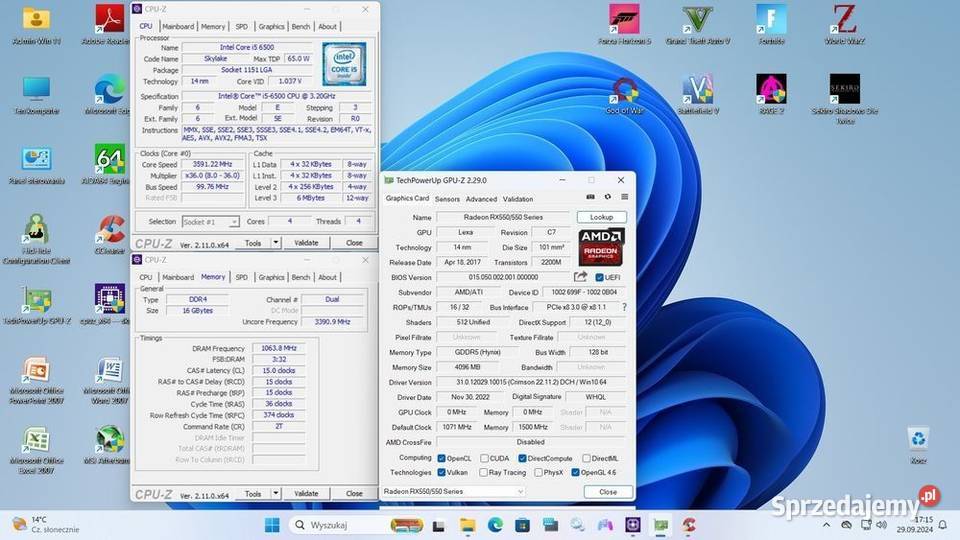Toggle the UEFI checkbox in GPU-Z
960x540 pixels.
pos(599,277)
